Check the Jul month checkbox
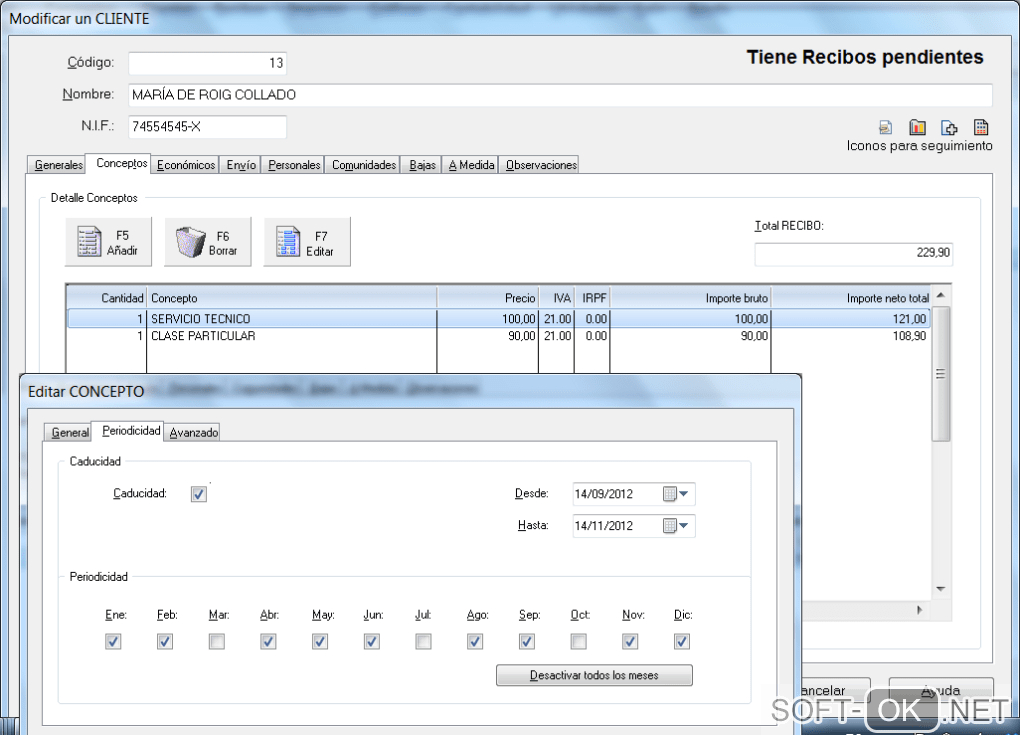This screenshot has height=735, width=1020. point(423,642)
